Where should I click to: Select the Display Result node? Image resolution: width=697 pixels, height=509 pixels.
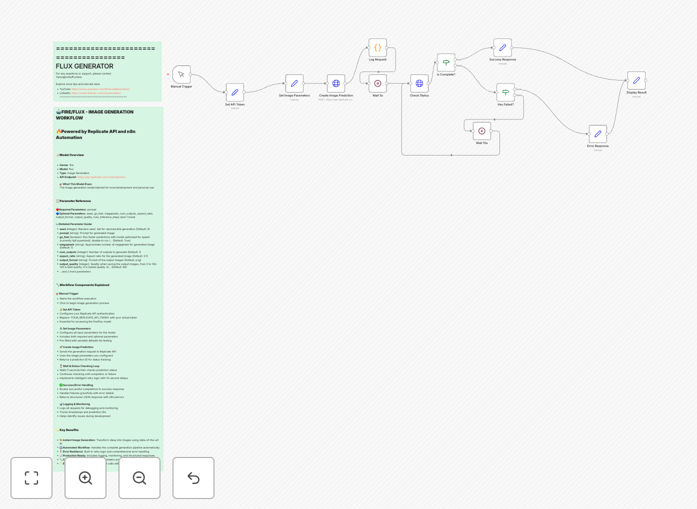(637, 80)
